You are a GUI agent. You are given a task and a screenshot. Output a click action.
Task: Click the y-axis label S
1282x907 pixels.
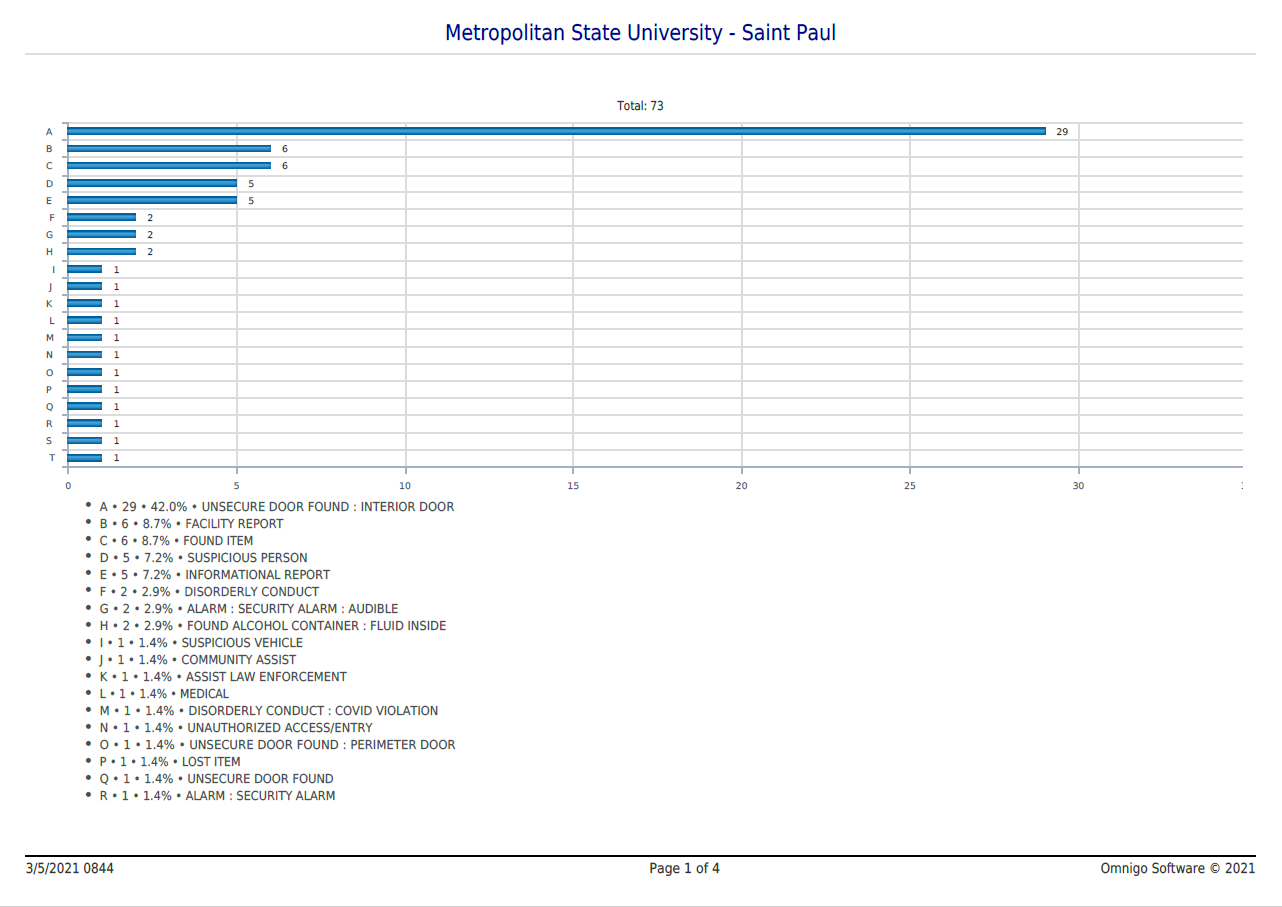pyautogui.click(x=49, y=441)
